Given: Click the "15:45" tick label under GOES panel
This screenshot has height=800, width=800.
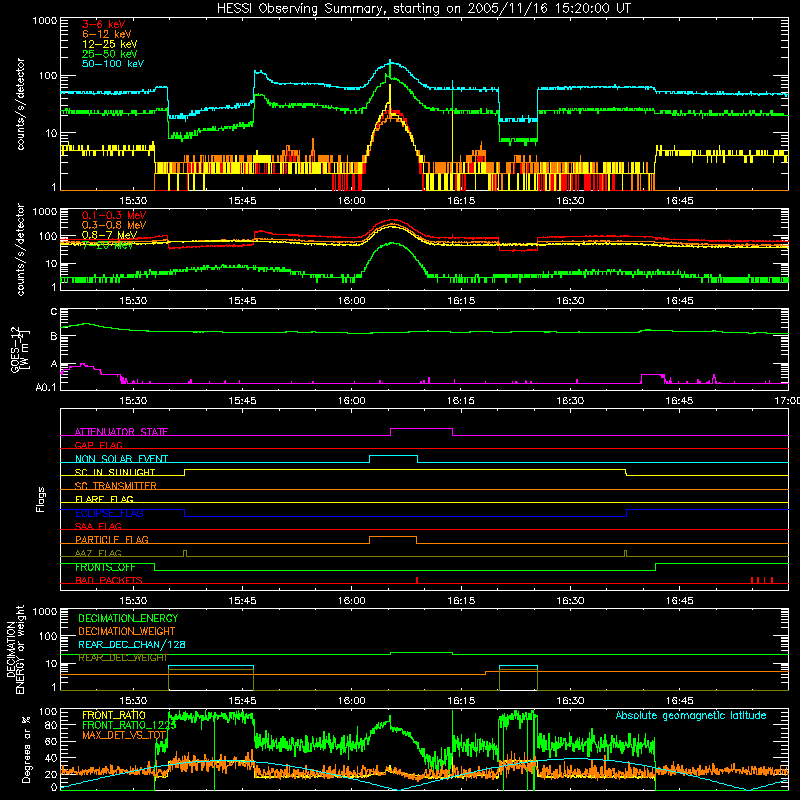Looking at the screenshot, I should tap(242, 401).
